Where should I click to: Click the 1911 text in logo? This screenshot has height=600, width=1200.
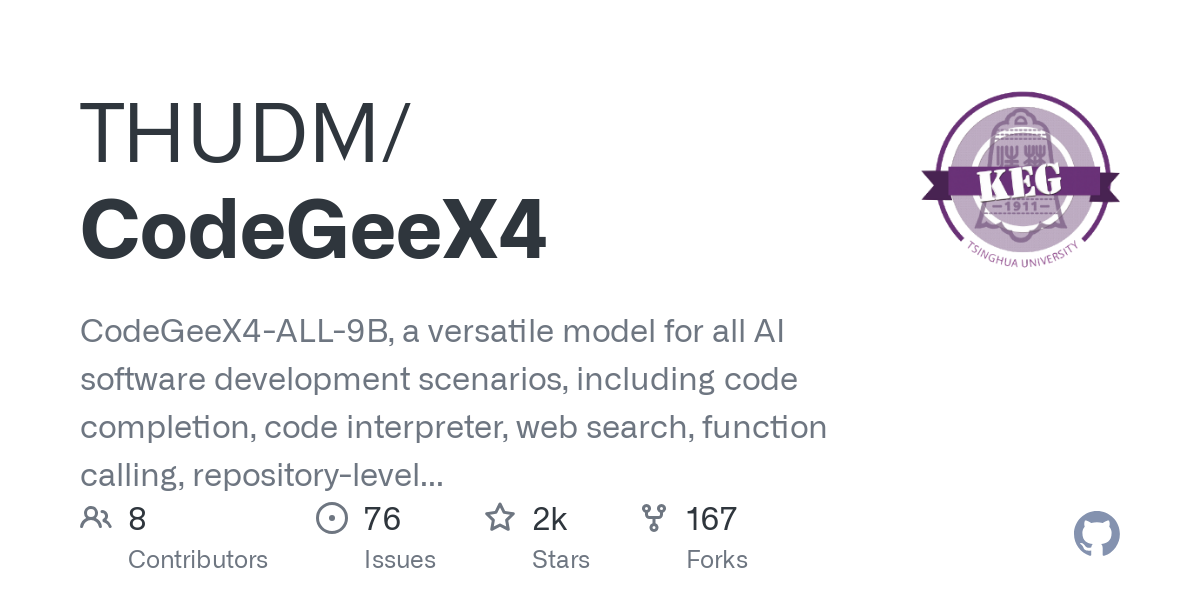[x=1019, y=208]
